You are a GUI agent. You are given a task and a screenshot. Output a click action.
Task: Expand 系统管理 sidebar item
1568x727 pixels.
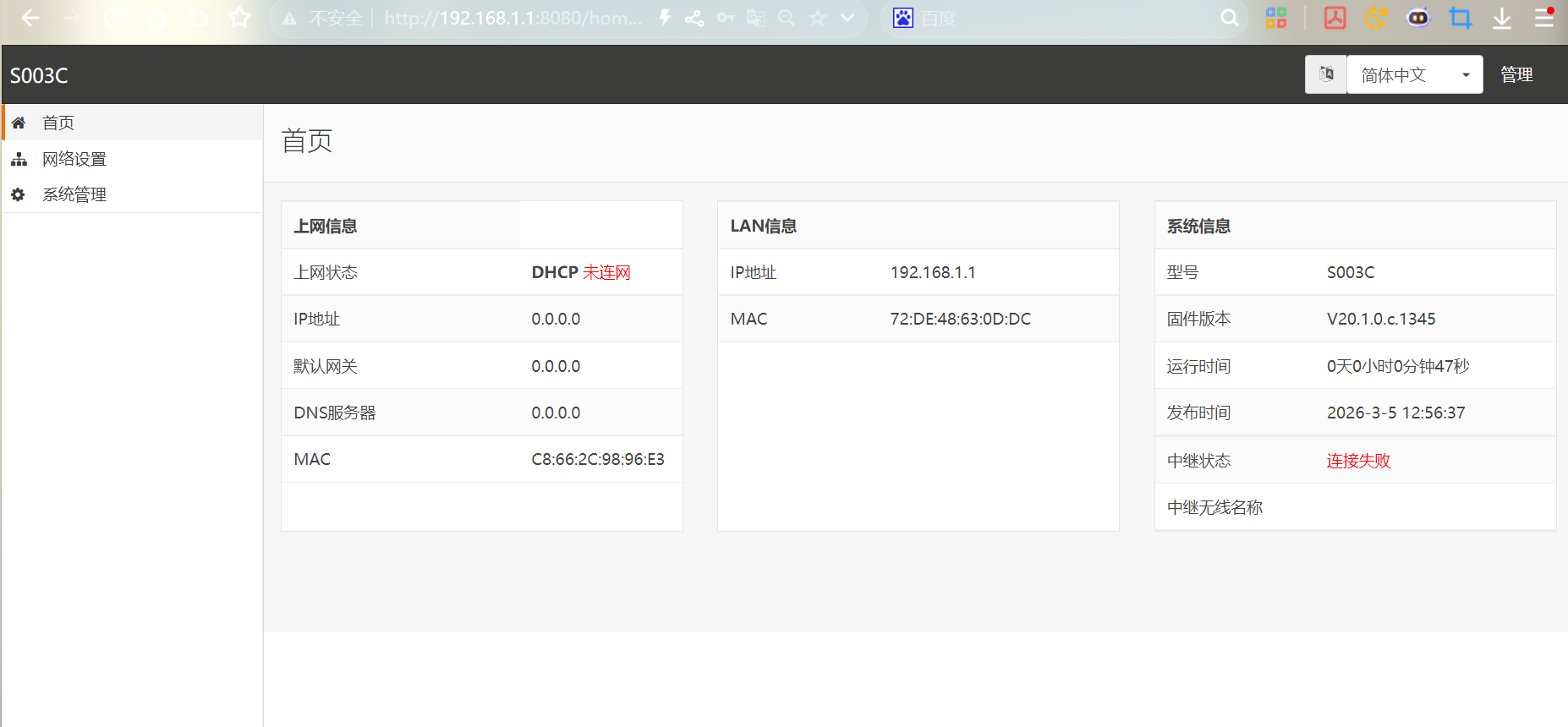pos(74,194)
